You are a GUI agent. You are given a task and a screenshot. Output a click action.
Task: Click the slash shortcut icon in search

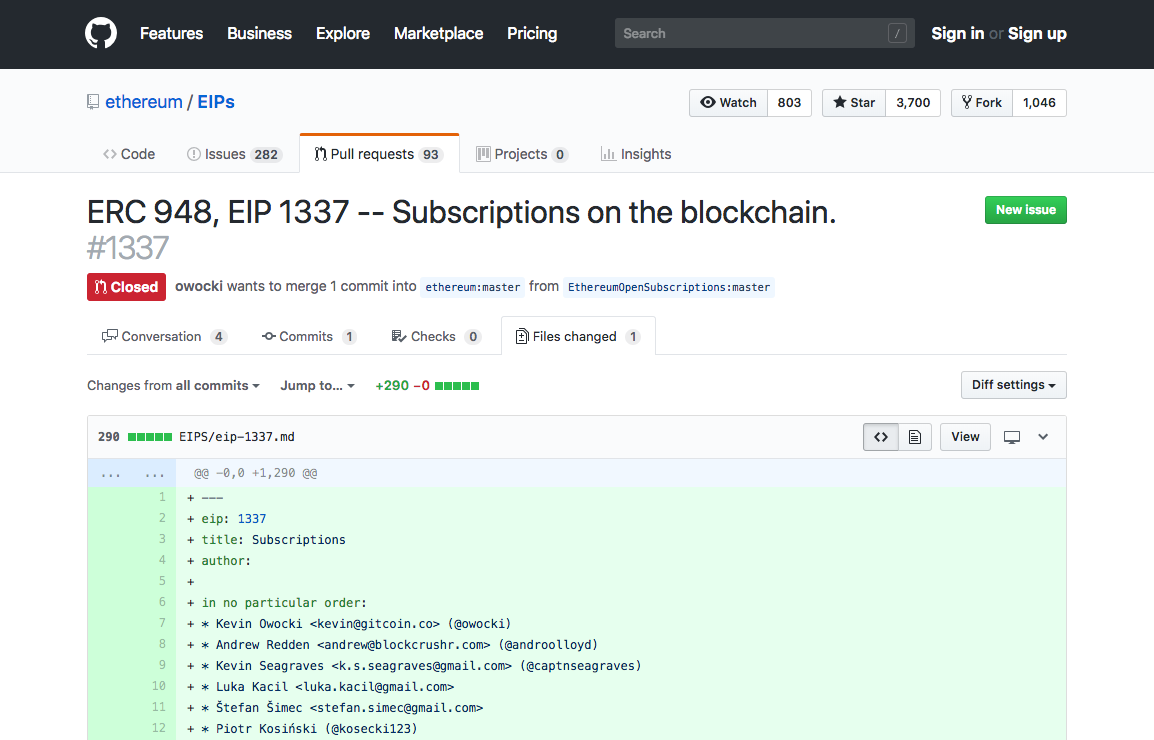(x=897, y=33)
